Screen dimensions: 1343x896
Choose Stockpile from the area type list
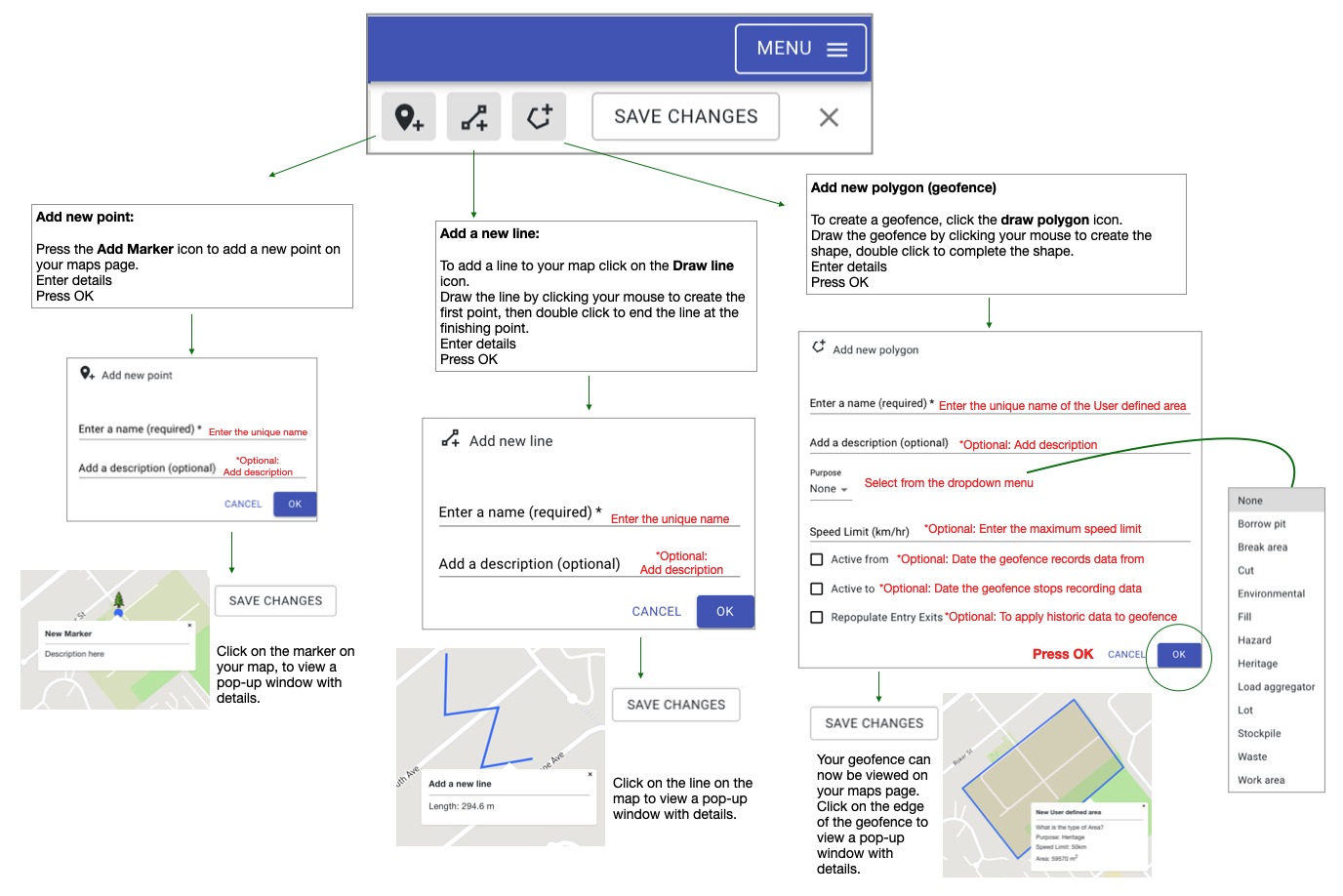pyautogui.click(x=1258, y=733)
